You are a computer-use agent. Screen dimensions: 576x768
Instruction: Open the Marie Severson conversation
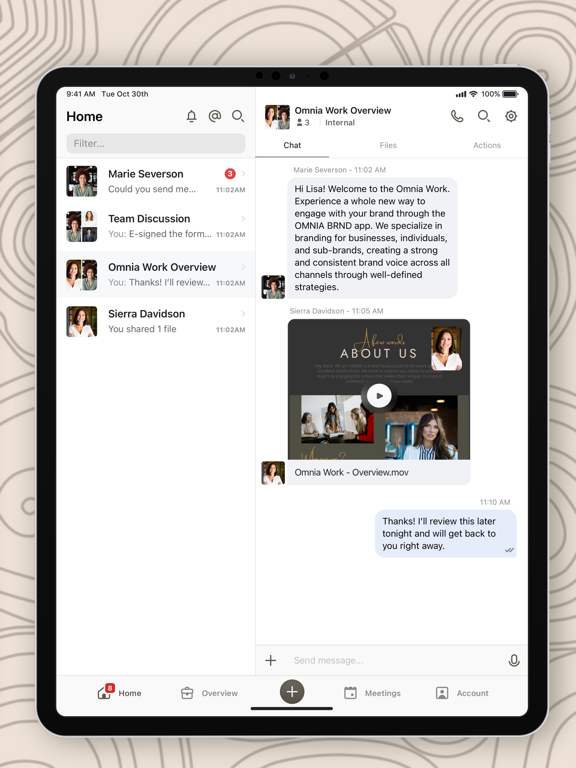(156, 181)
